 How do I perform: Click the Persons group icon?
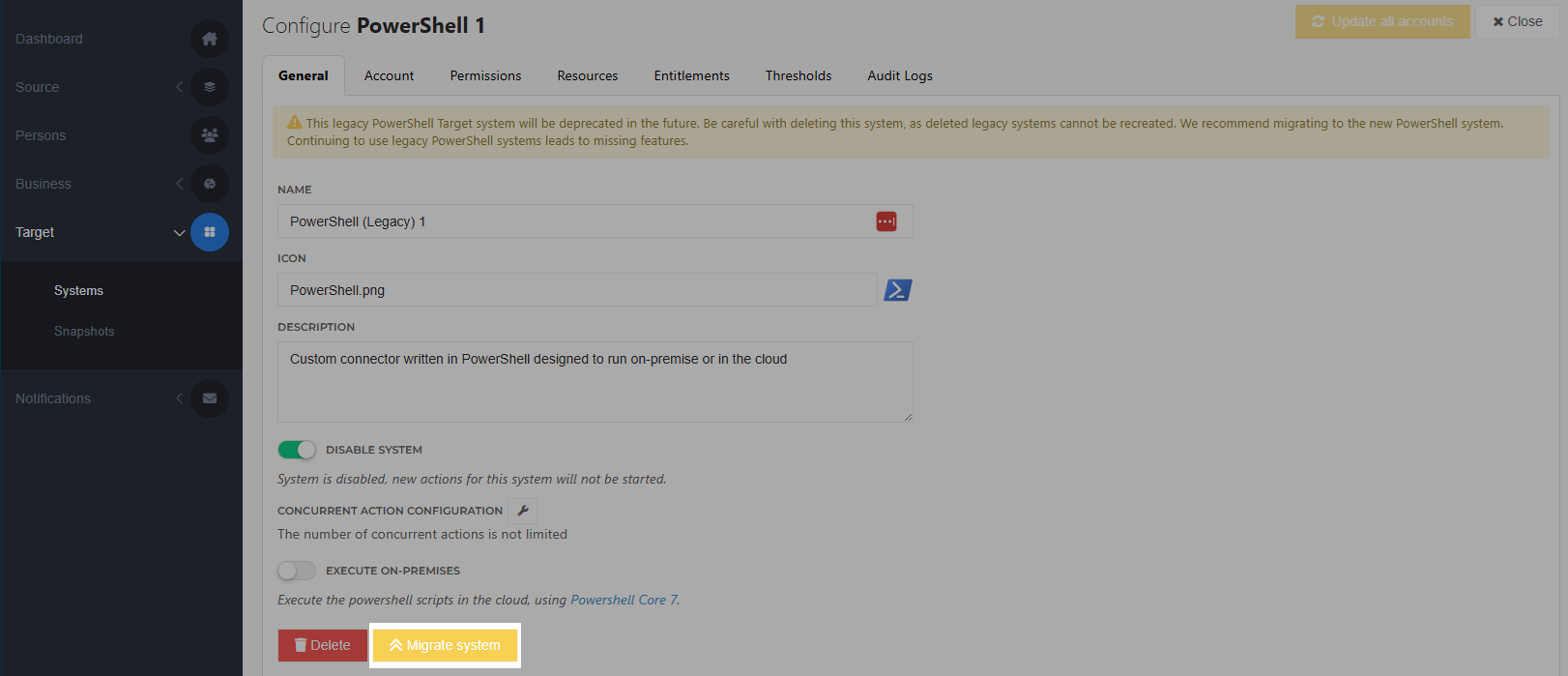click(x=210, y=135)
